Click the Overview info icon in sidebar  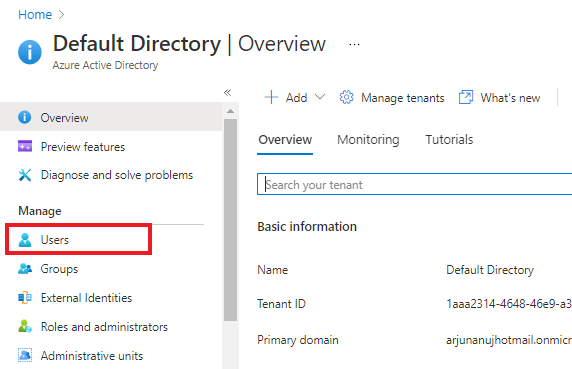[24, 117]
